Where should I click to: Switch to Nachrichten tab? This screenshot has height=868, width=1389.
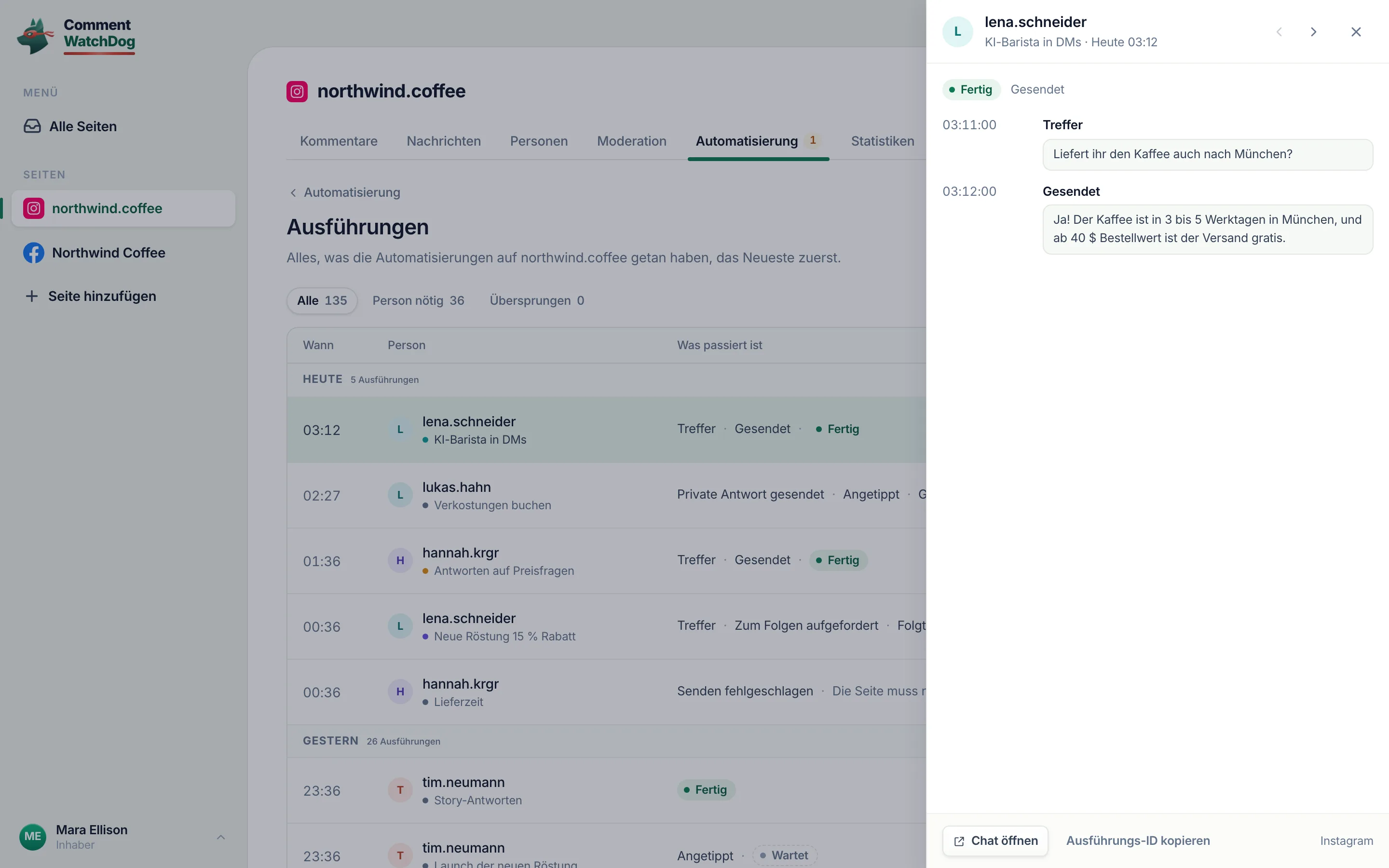point(444,141)
